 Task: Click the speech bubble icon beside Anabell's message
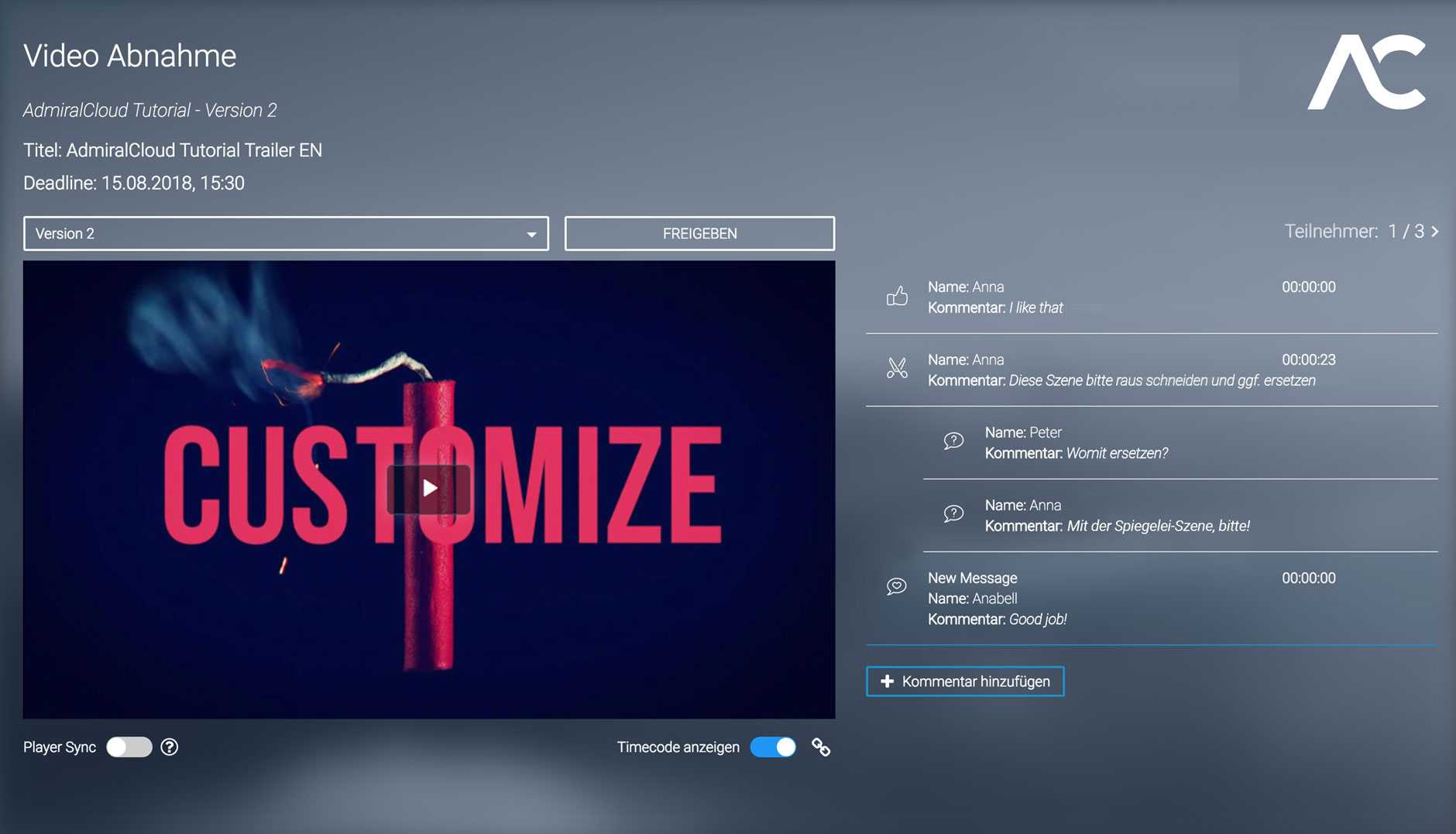coord(896,587)
